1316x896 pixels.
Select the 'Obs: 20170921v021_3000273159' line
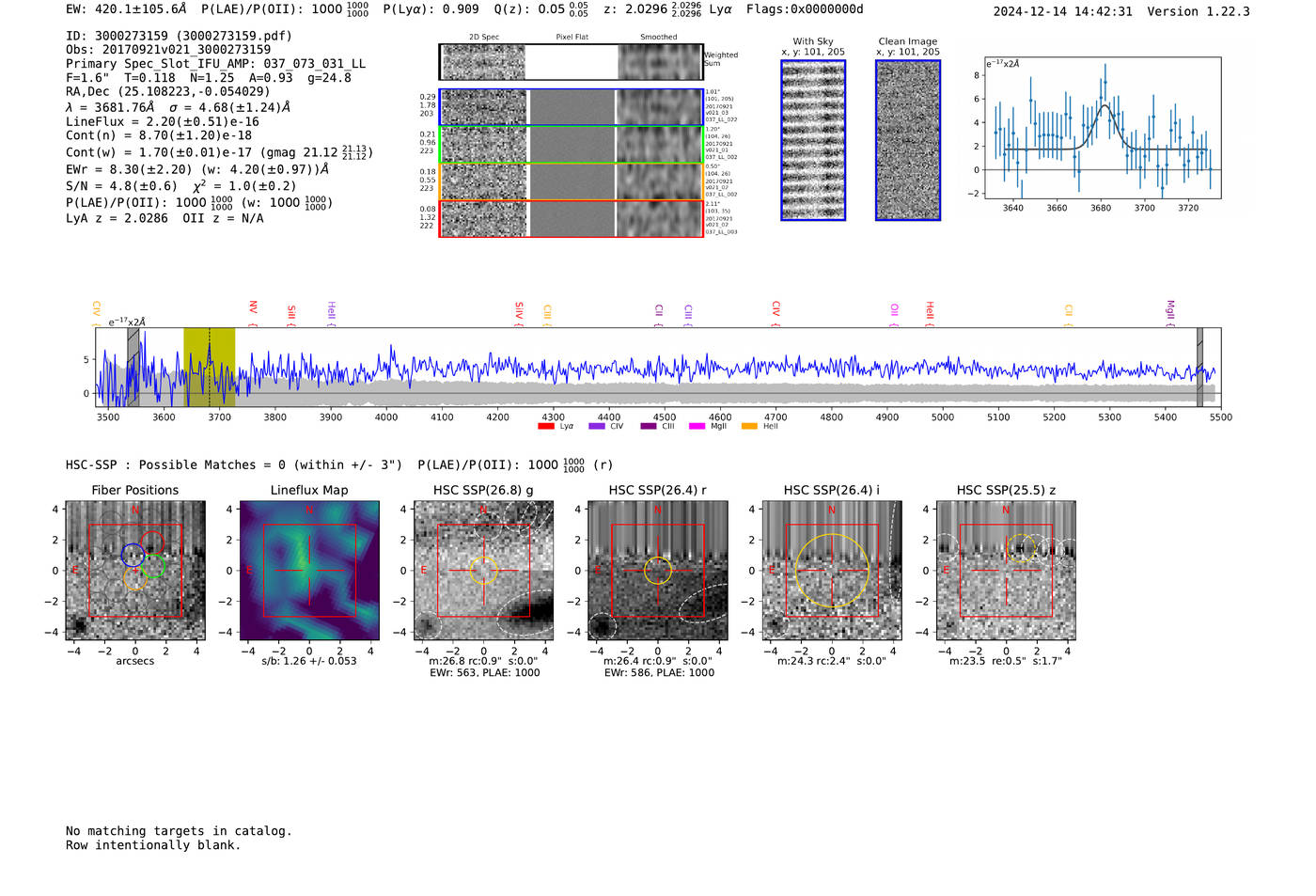[x=168, y=50]
